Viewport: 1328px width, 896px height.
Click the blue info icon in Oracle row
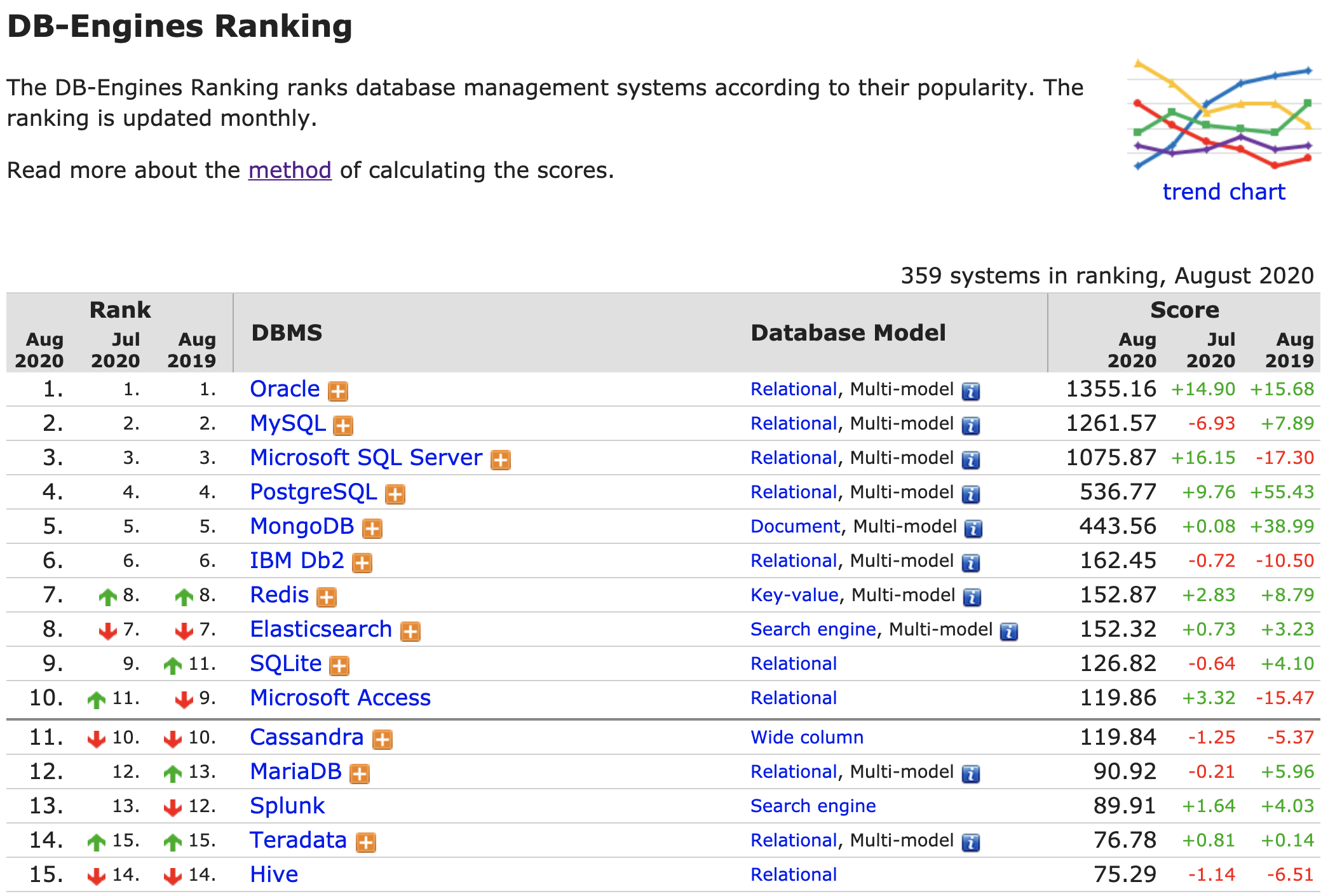970,391
